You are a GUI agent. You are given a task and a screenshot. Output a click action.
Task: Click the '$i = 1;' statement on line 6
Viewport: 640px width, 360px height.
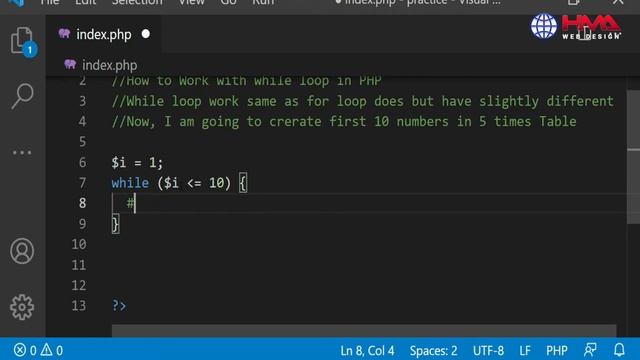click(137, 162)
